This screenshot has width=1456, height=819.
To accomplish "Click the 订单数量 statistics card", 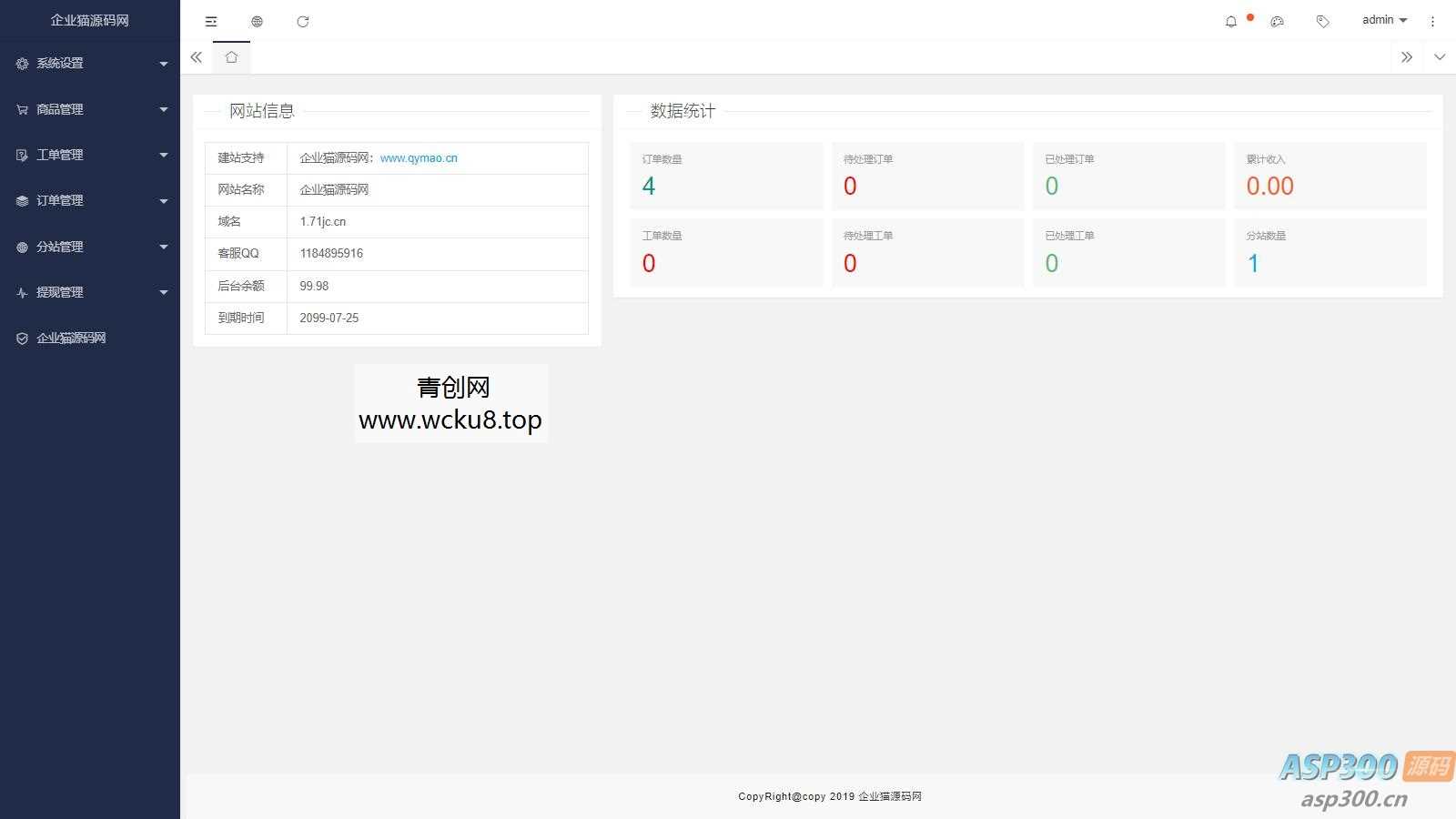I will (x=725, y=176).
